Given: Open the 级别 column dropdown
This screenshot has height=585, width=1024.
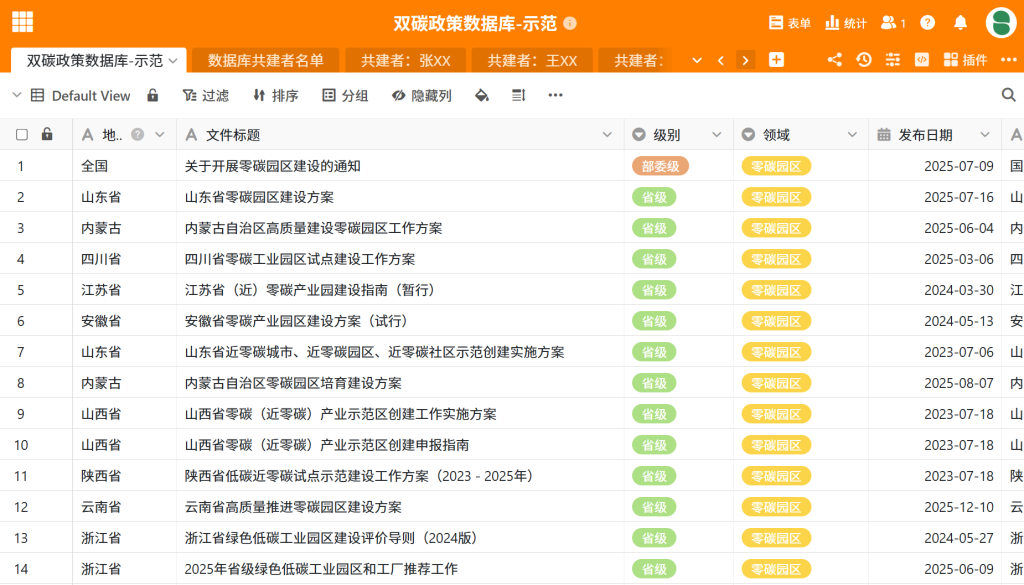Looking at the screenshot, I should (717, 133).
